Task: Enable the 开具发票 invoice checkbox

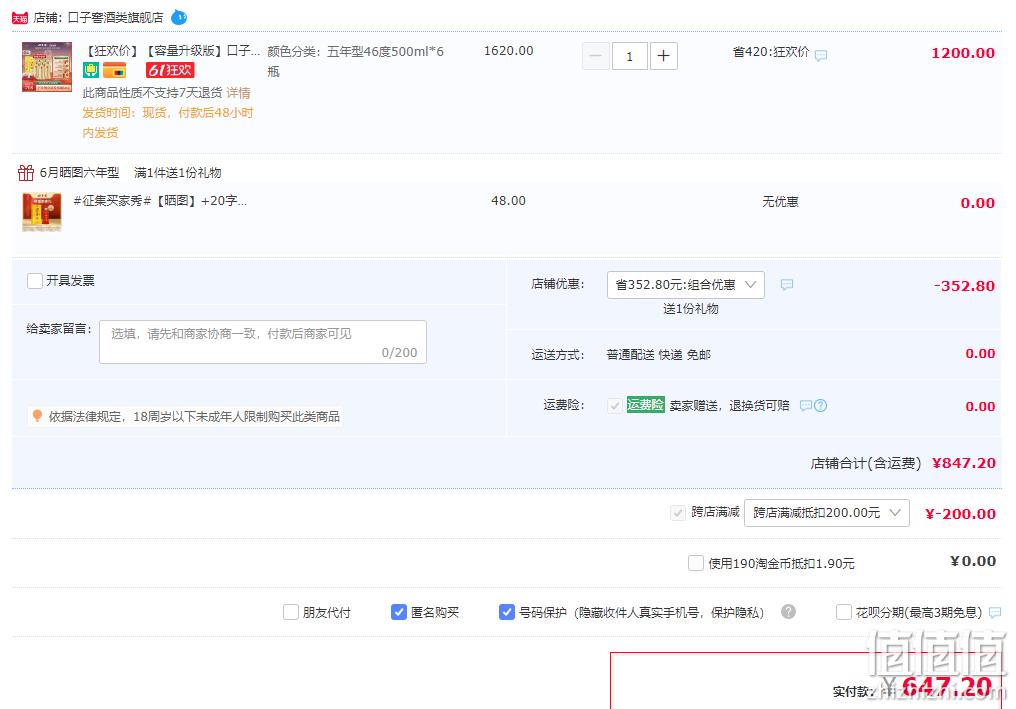Action: [35, 281]
